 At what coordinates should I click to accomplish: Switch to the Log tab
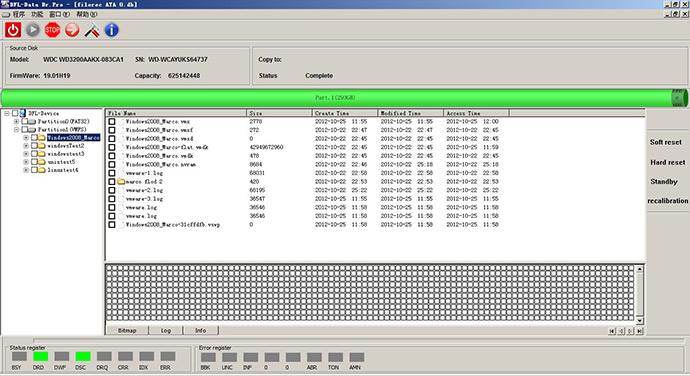(166, 331)
